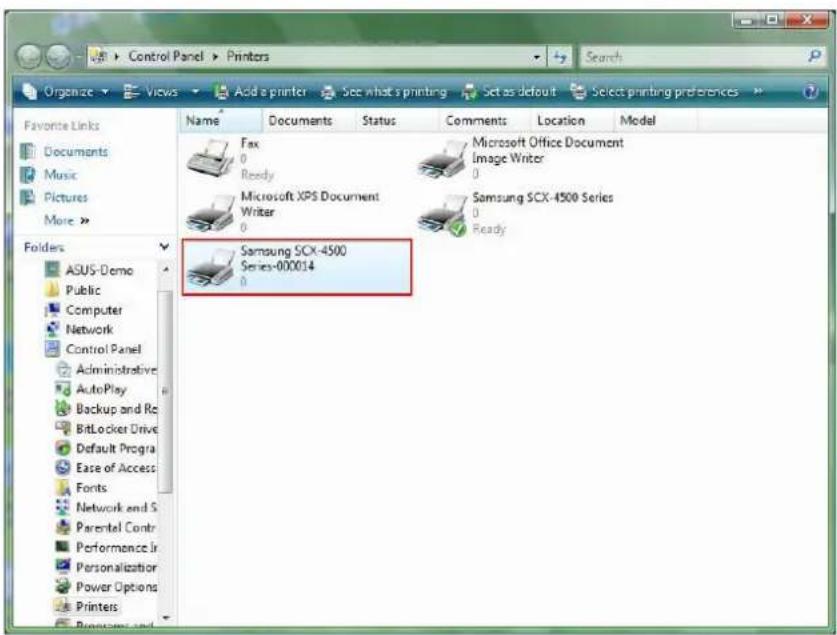The height and width of the screenshot is (635, 837).
Task: Click the Set as default toolbar icon
Action: pyautogui.click(x=469, y=92)
